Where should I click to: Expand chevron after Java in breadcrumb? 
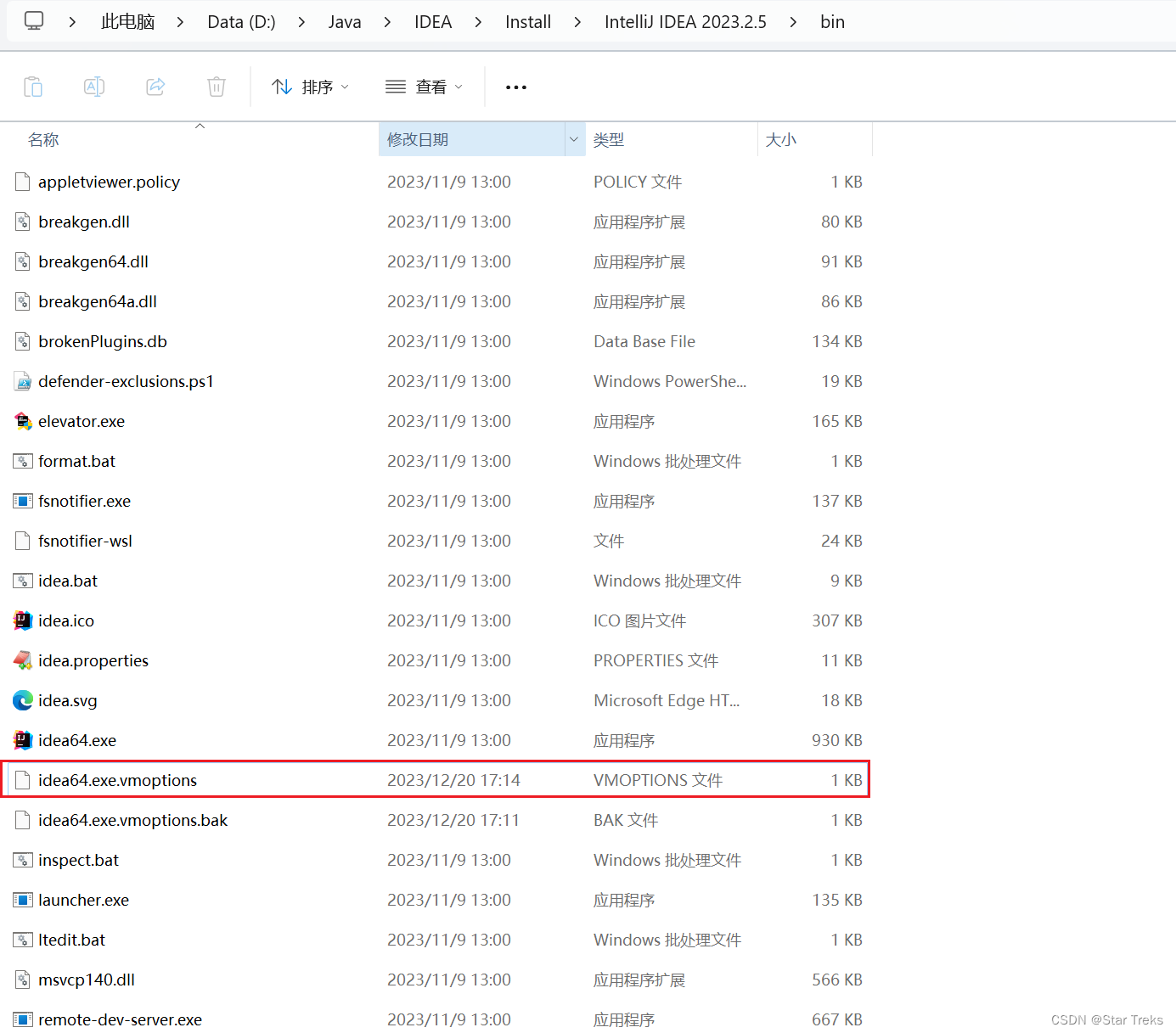(x=387, y=21)
